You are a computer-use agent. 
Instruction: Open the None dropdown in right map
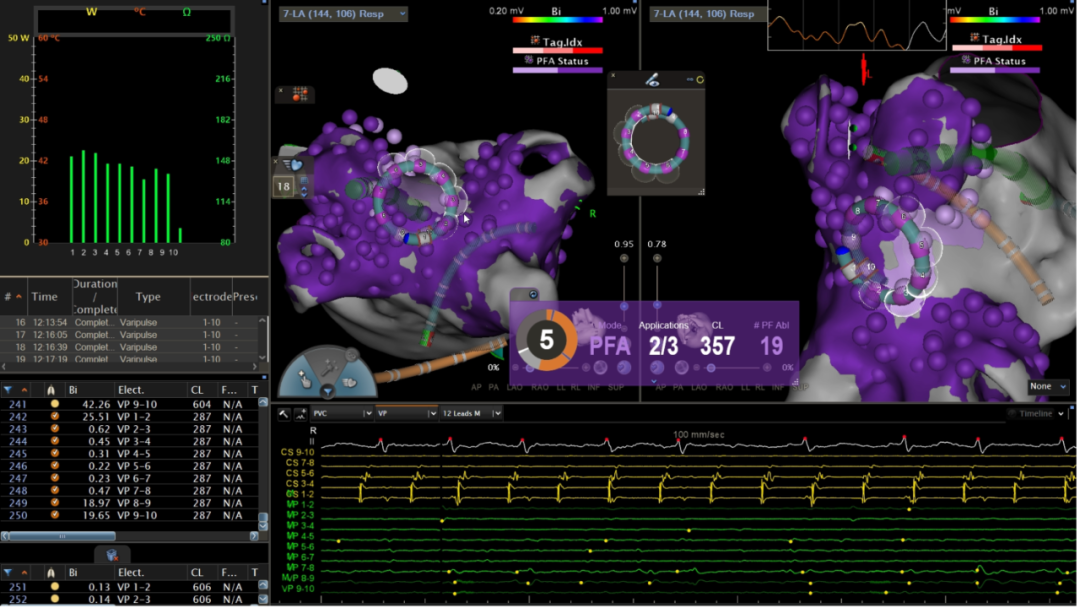tap(1048, 387)
